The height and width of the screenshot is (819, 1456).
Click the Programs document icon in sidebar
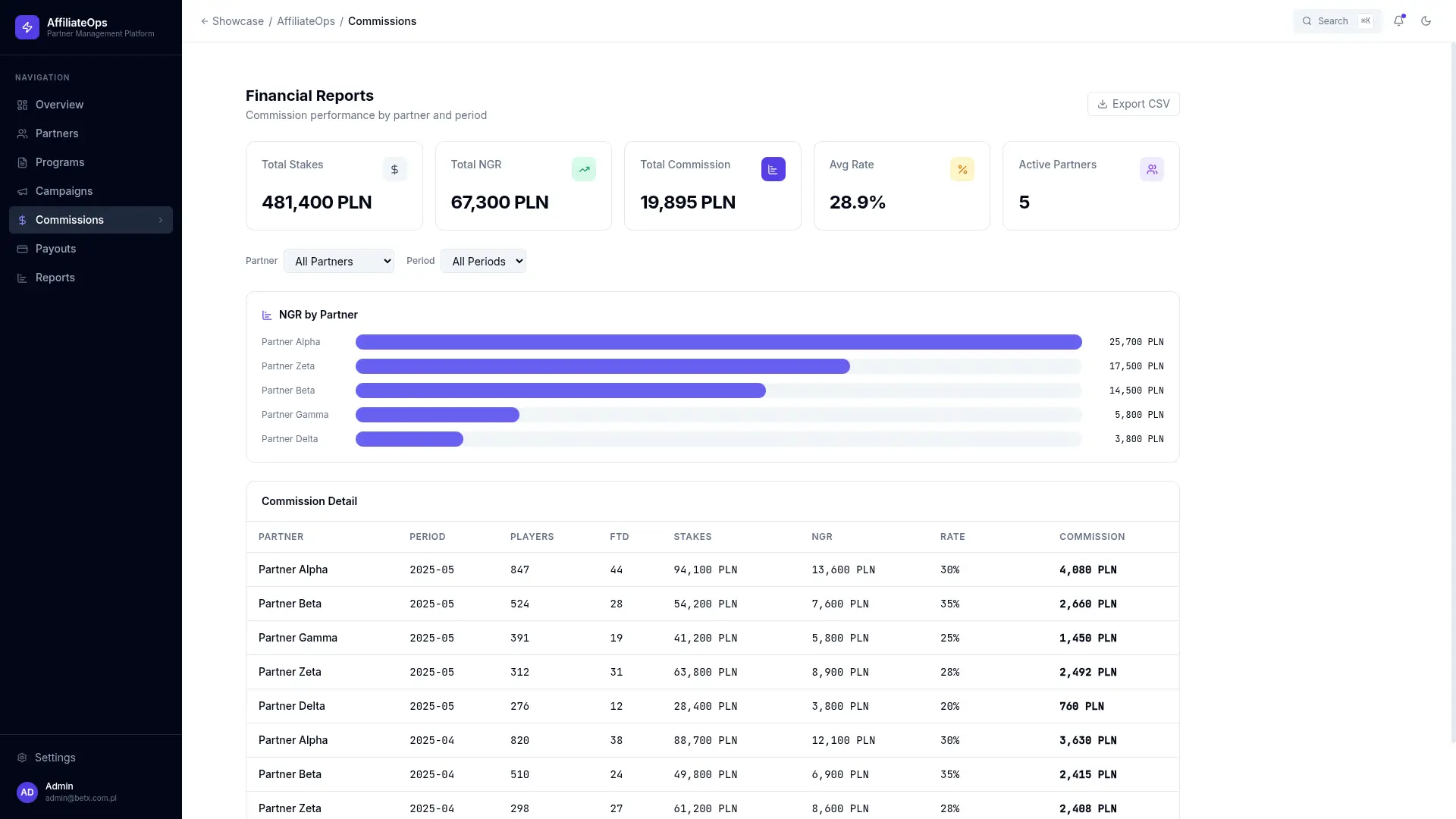[x=22, y=162]
